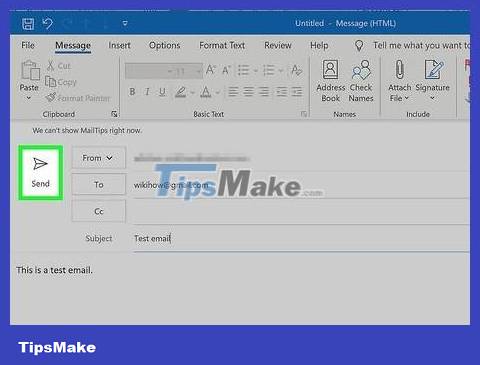Open the Customize Quick Access Toolbar dropdown
The width and height of the screenshot is (480, 365).
125,24
